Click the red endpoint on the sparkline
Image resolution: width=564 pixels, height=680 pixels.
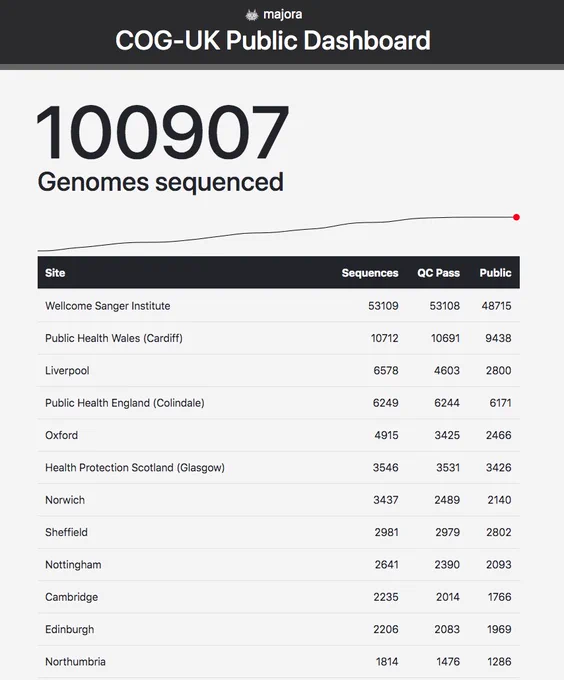[x=516, y=217]
